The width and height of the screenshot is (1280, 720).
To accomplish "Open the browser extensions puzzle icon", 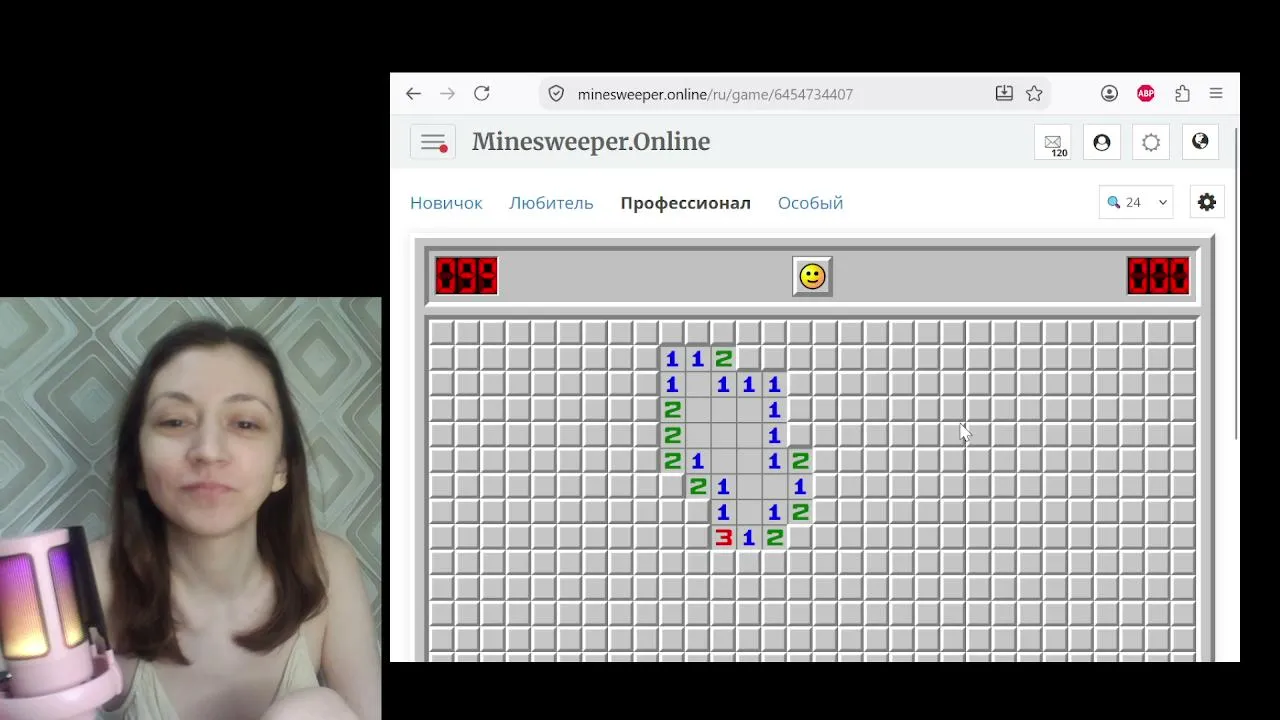I will click(x=1182, y=94).
